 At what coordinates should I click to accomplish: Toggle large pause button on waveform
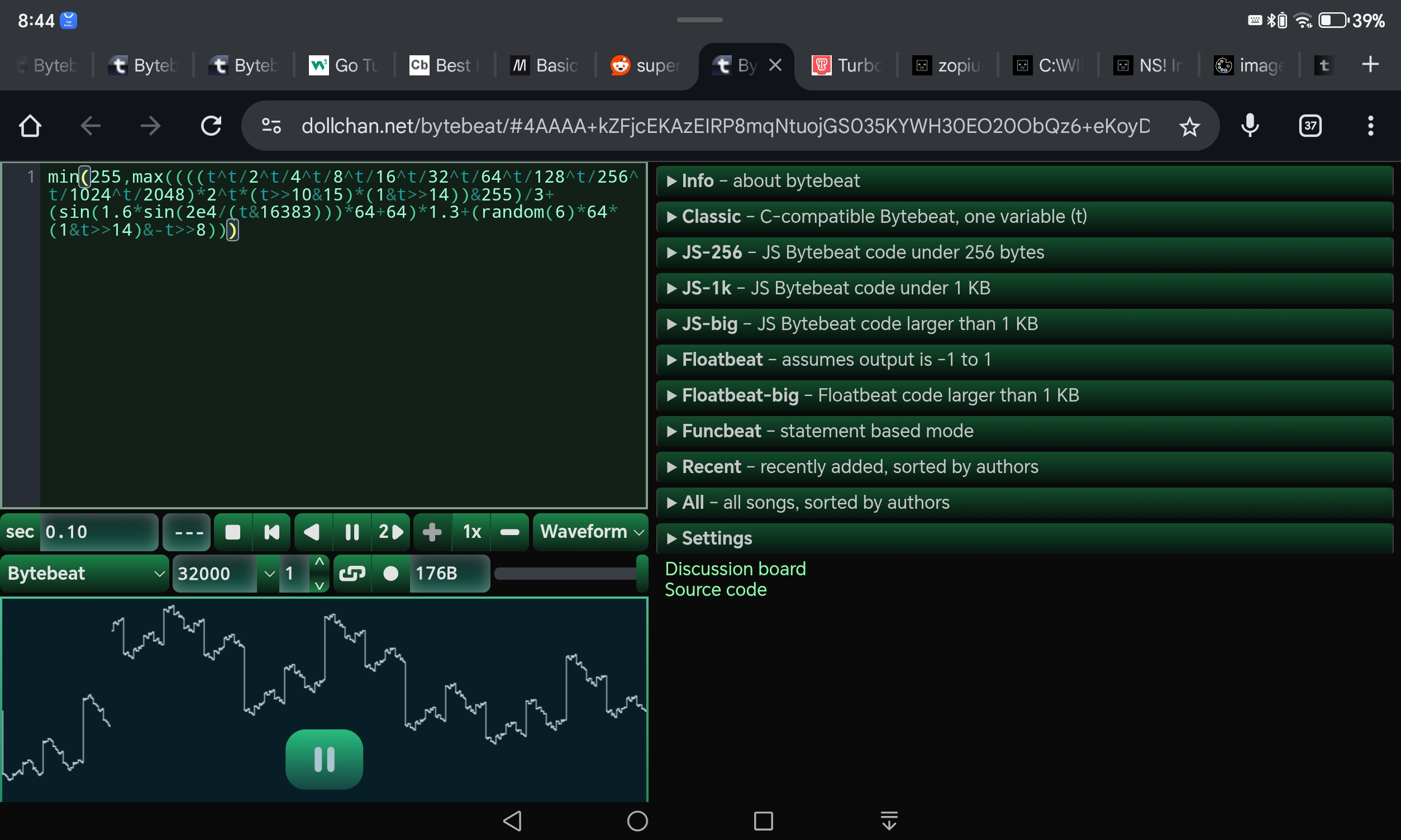(x=324, y=759)
